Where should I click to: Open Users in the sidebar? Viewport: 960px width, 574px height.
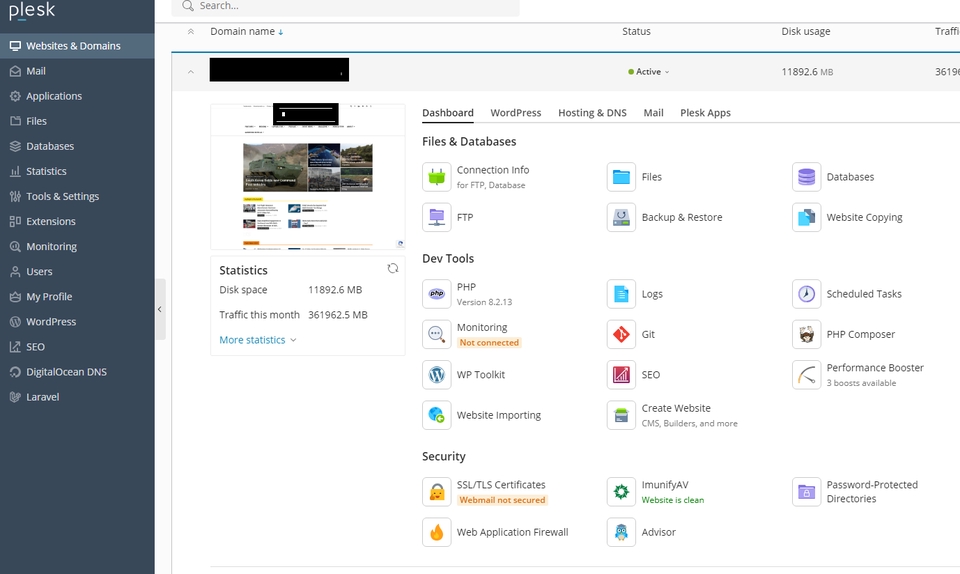[x=77, y=272]
